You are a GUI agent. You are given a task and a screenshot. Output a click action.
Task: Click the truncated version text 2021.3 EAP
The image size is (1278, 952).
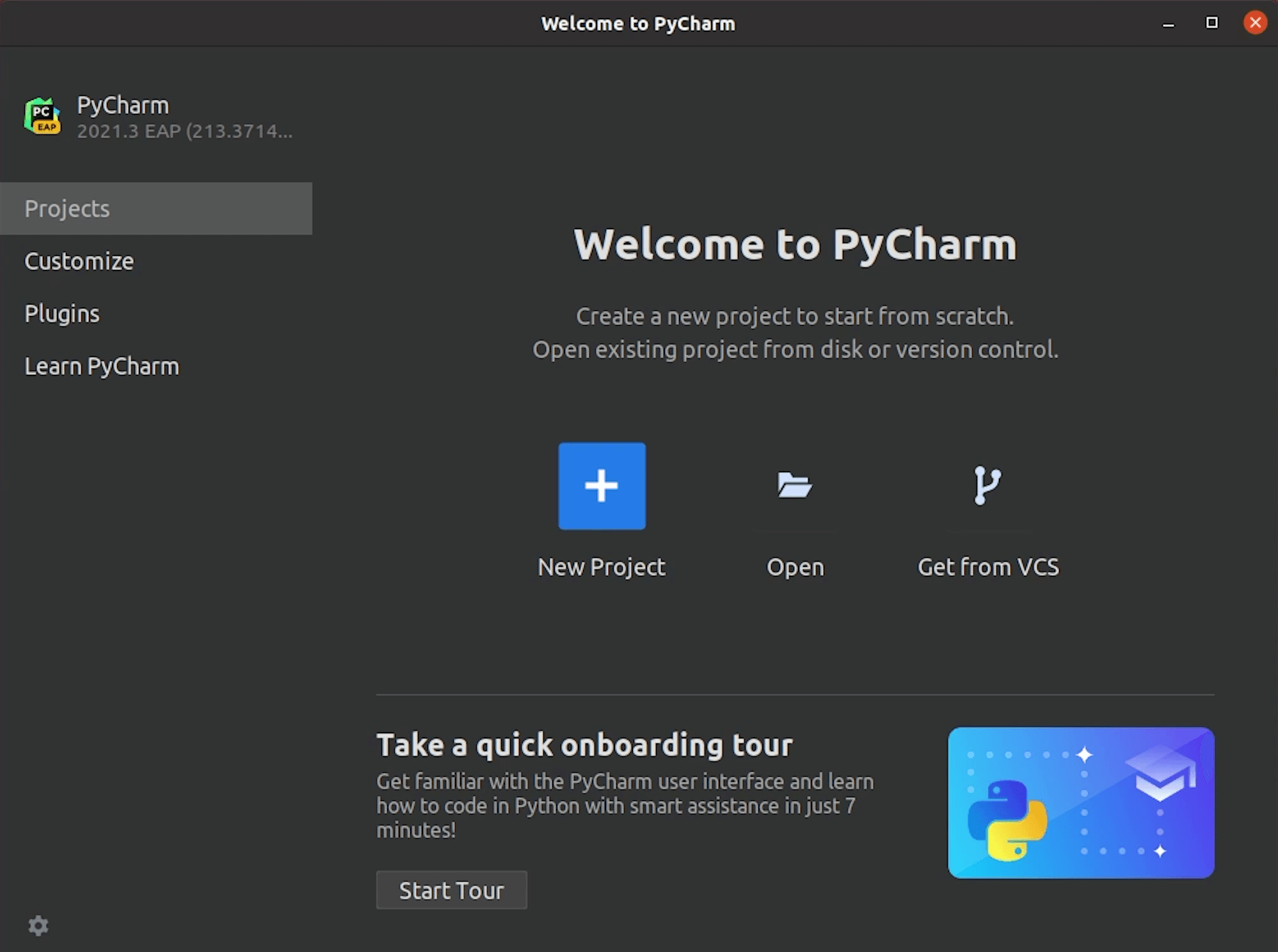point(184,131)
